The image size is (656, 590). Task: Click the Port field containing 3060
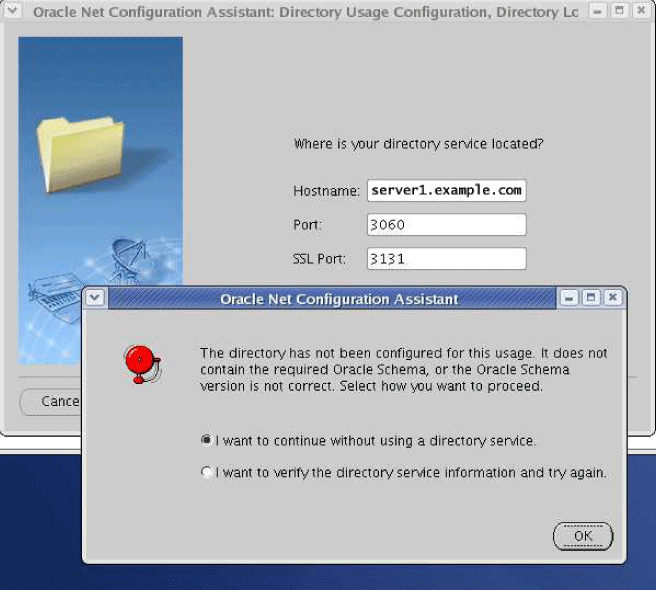pyautogui.click(x=446, y=225)
